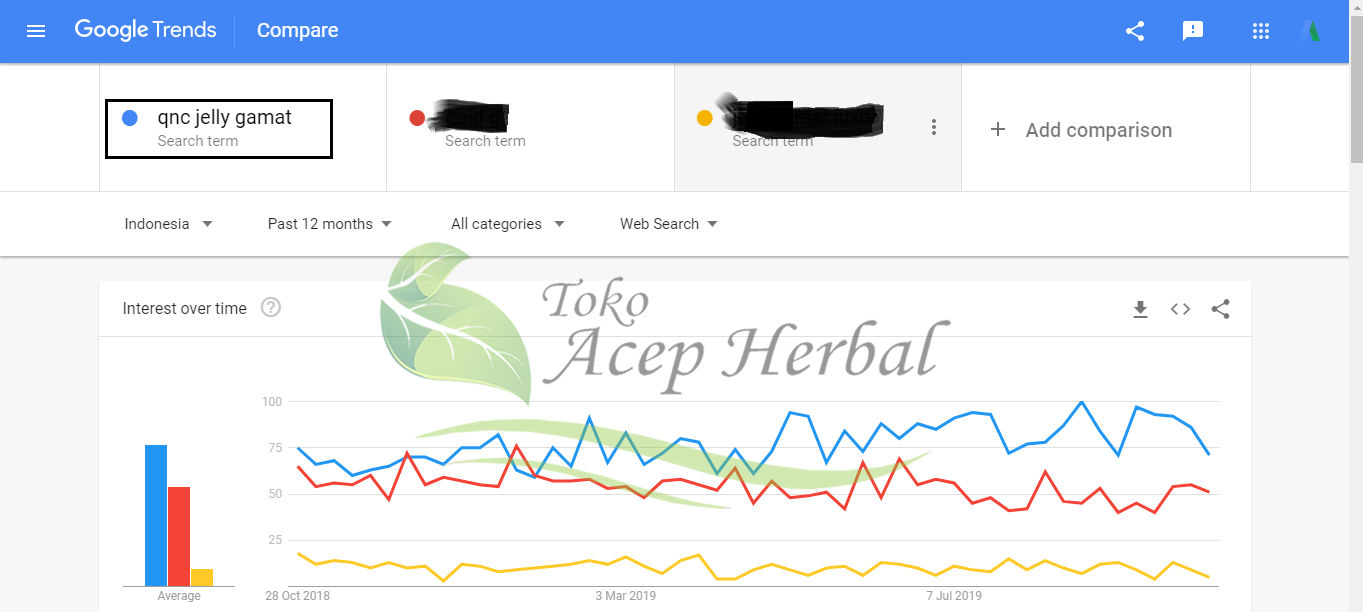
Task: Open the Google Trends home logo
Action: [x=145, y=30]
